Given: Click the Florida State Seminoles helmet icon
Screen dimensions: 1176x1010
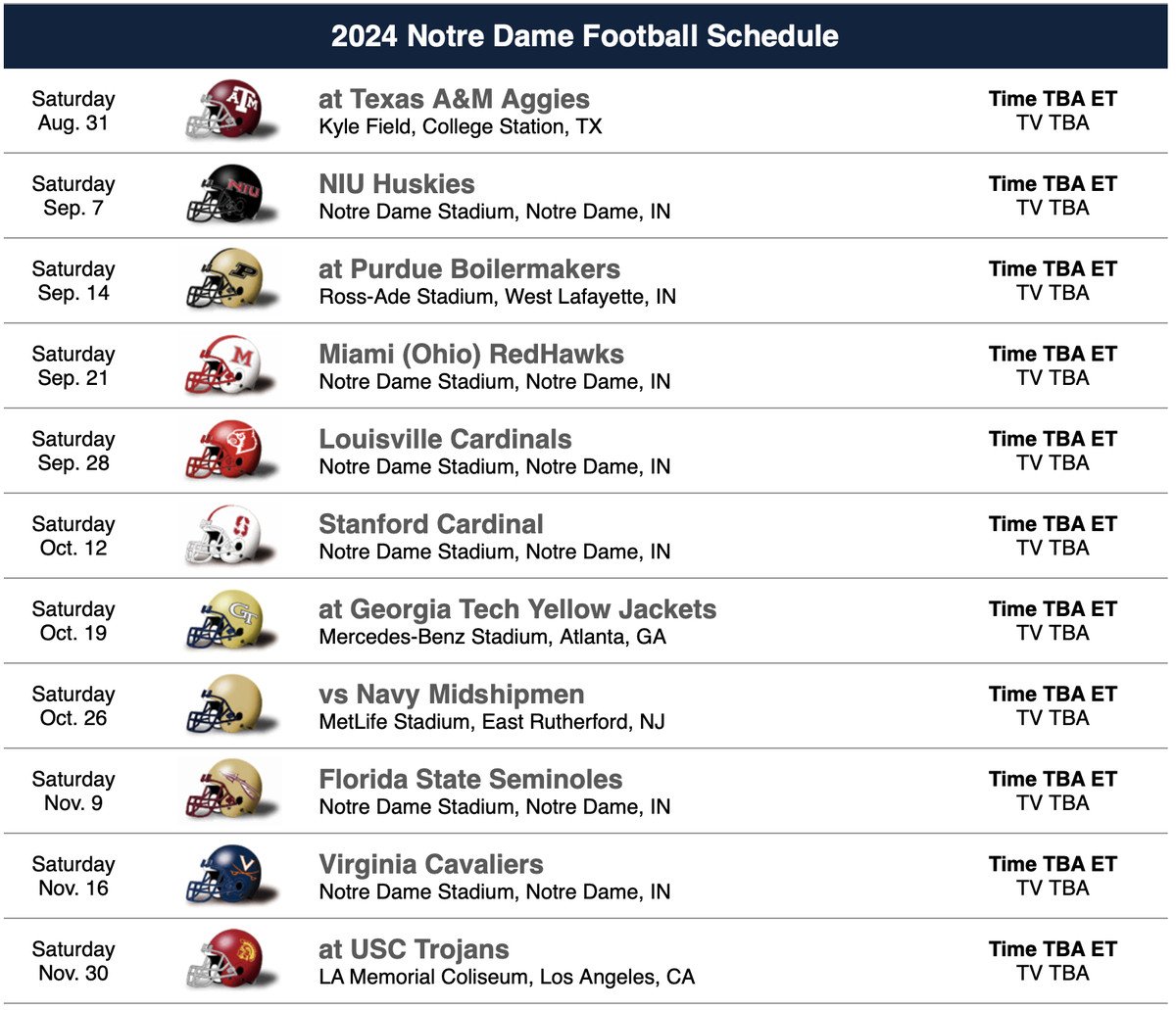Looking at the screenshot, I should (x=225, y=792).
